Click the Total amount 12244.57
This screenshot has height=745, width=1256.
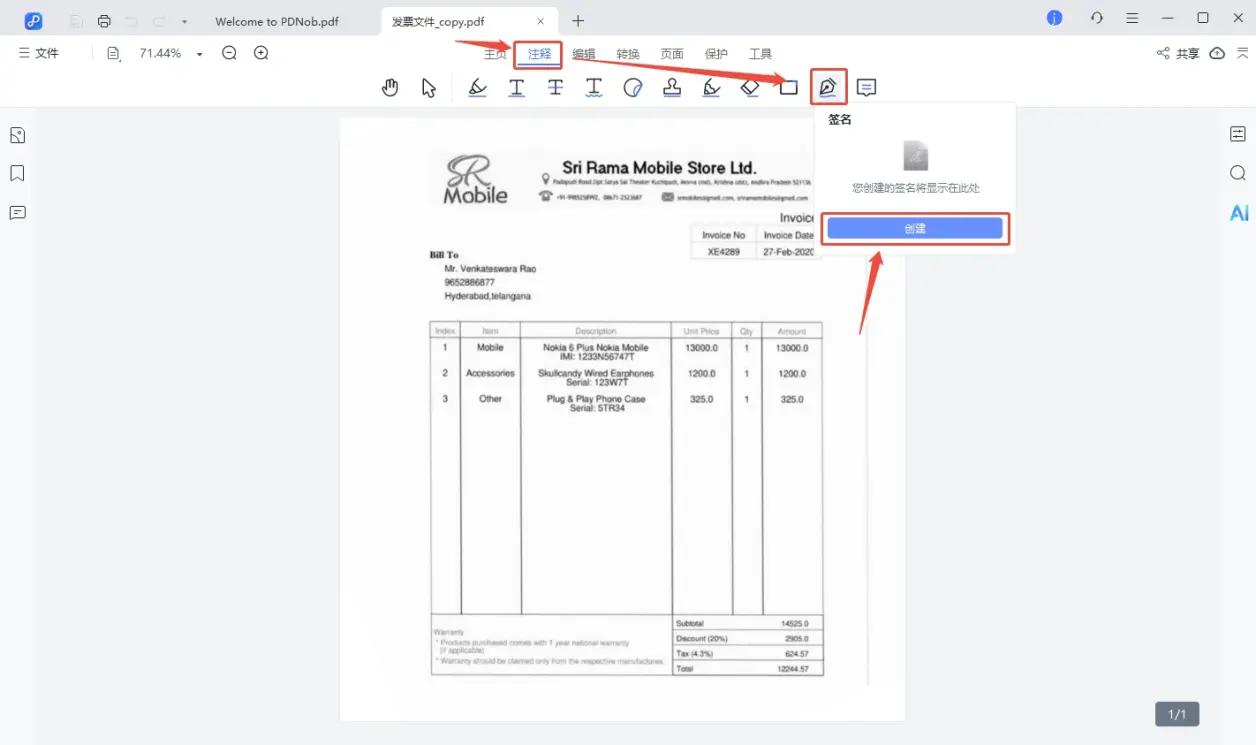pyautogui.click(x=792, y=668)
